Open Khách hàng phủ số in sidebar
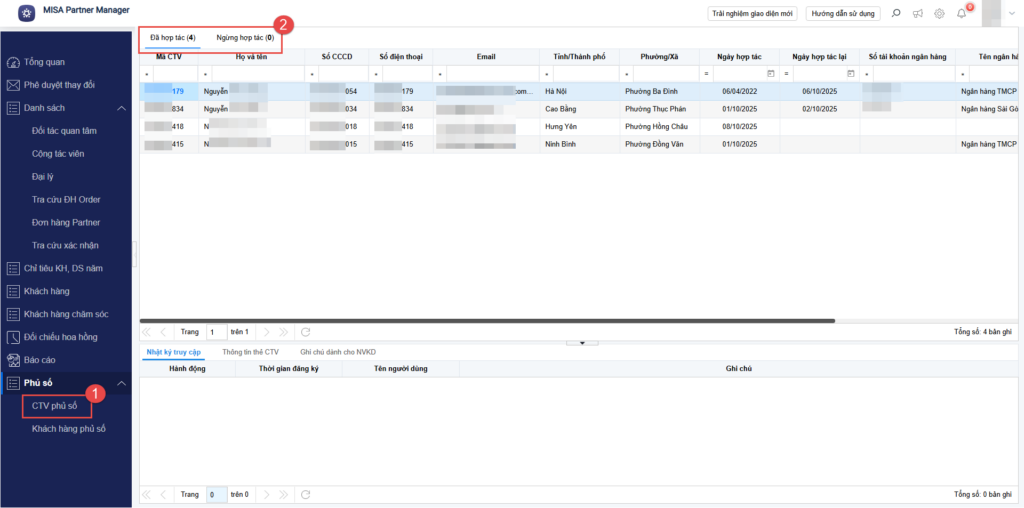1024x508 pixels. tap(68, 429)
